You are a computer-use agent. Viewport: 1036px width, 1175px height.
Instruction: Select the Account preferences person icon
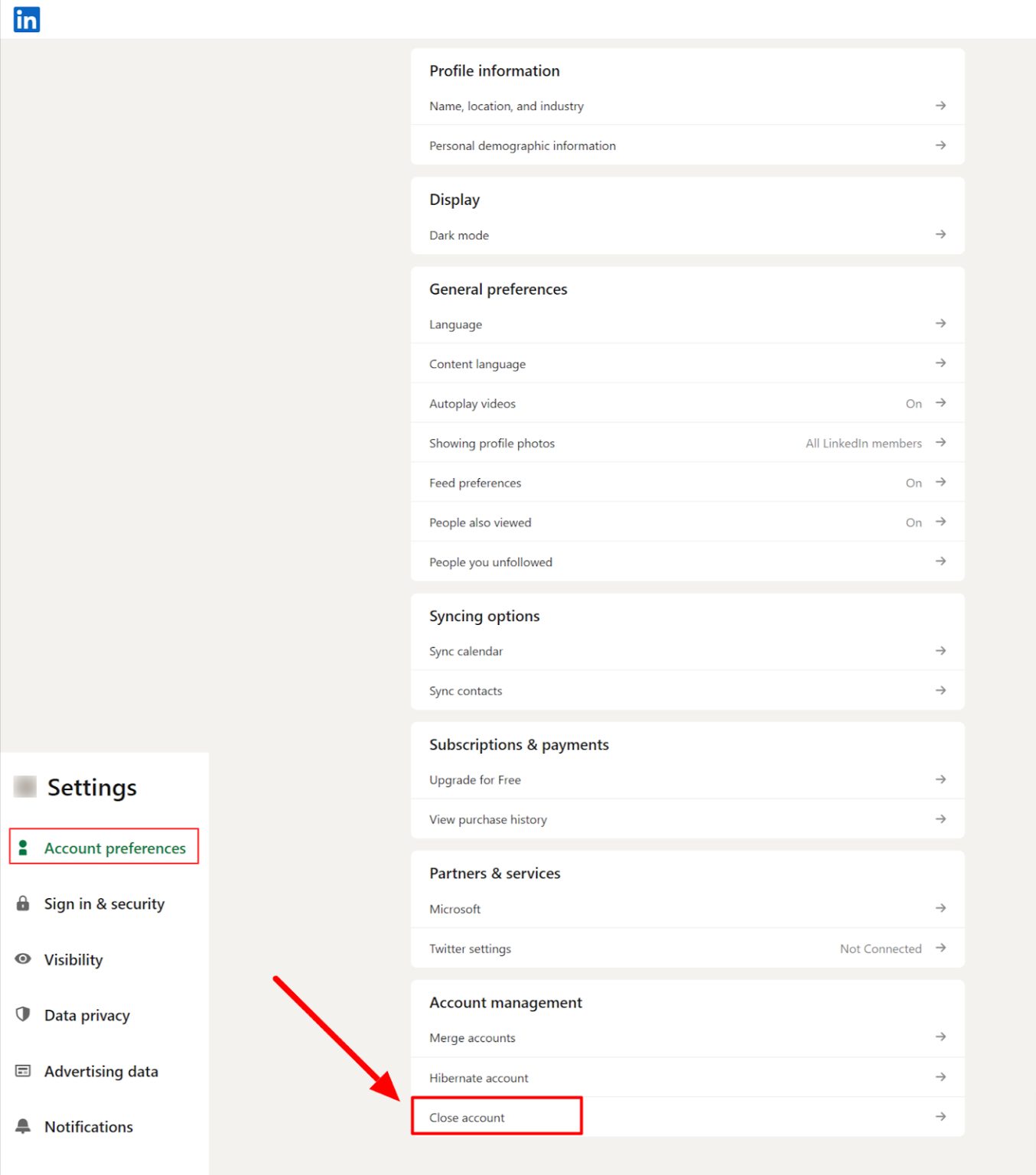pyautogui.click(x=23, y=847)
